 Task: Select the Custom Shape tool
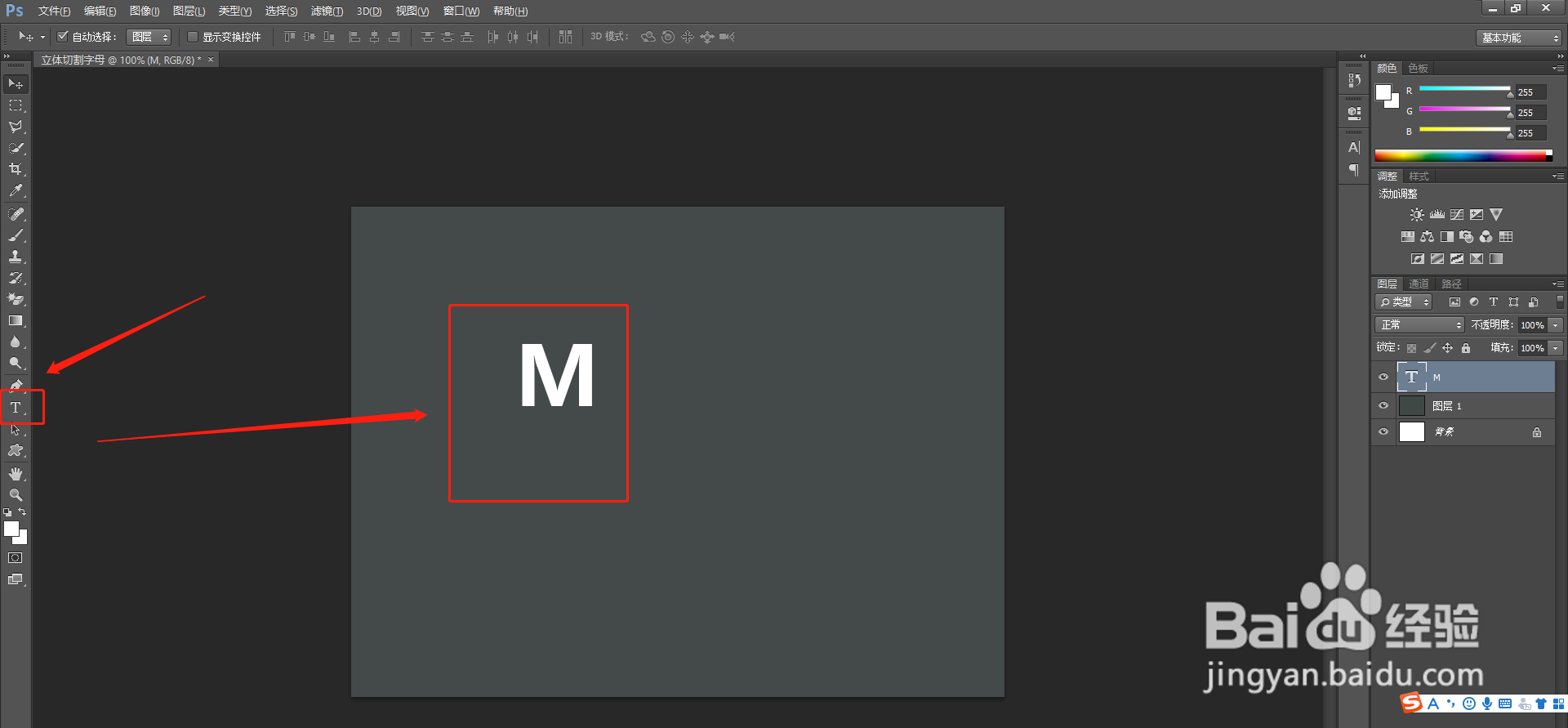[16, 450]
